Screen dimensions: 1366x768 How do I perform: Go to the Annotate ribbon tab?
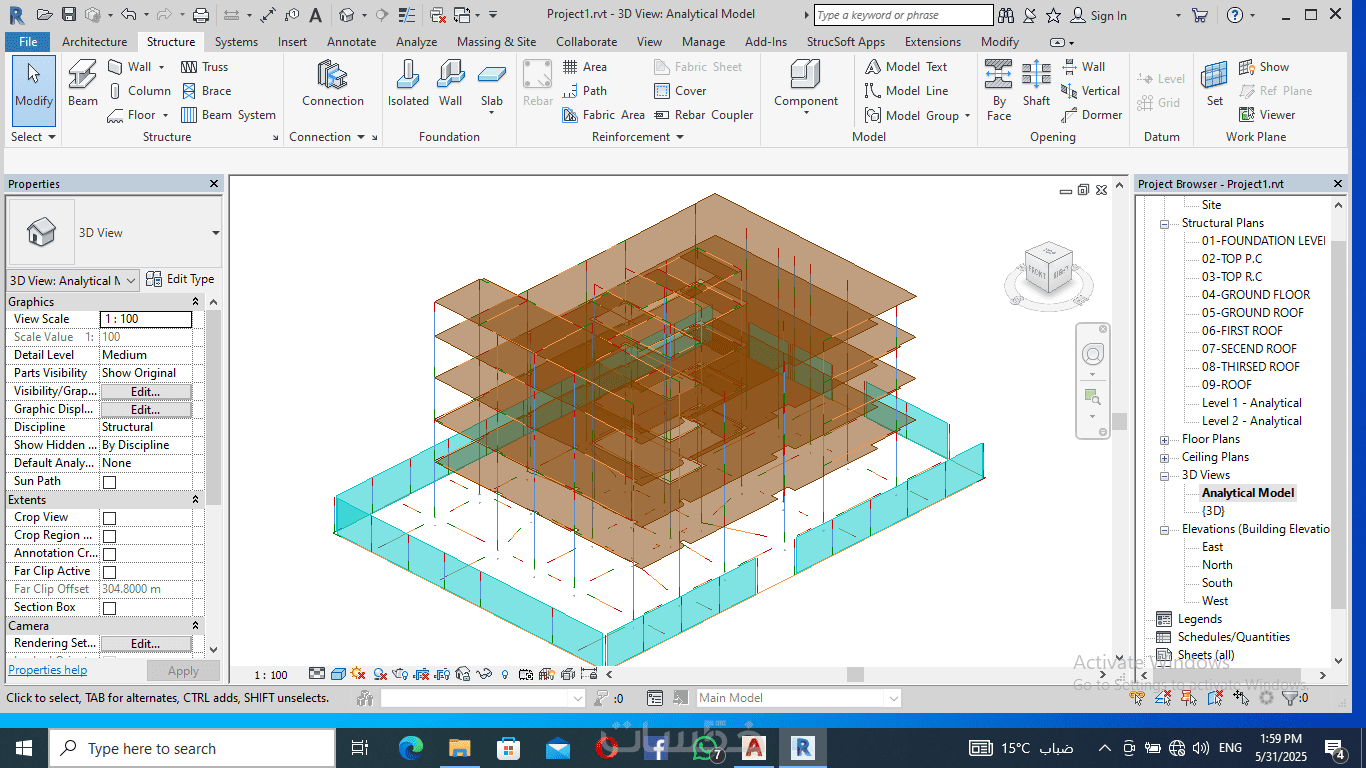351,42
